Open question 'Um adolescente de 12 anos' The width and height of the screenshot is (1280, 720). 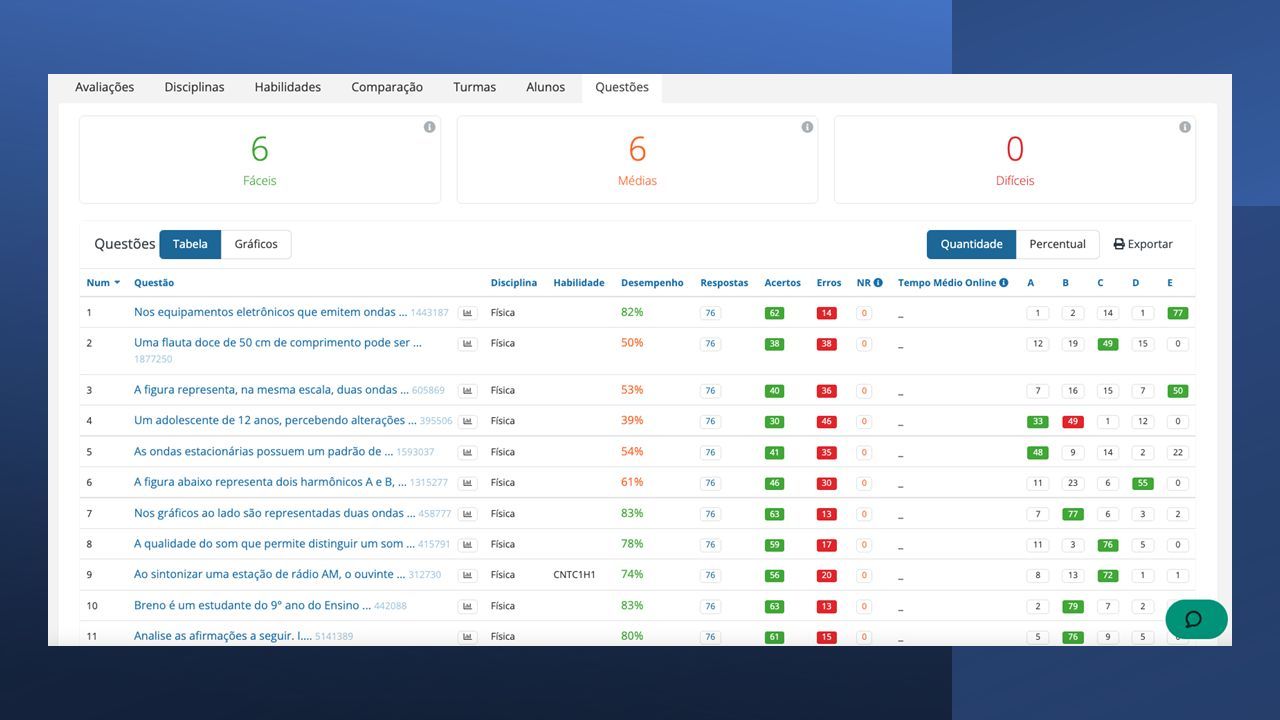point(275,420)
